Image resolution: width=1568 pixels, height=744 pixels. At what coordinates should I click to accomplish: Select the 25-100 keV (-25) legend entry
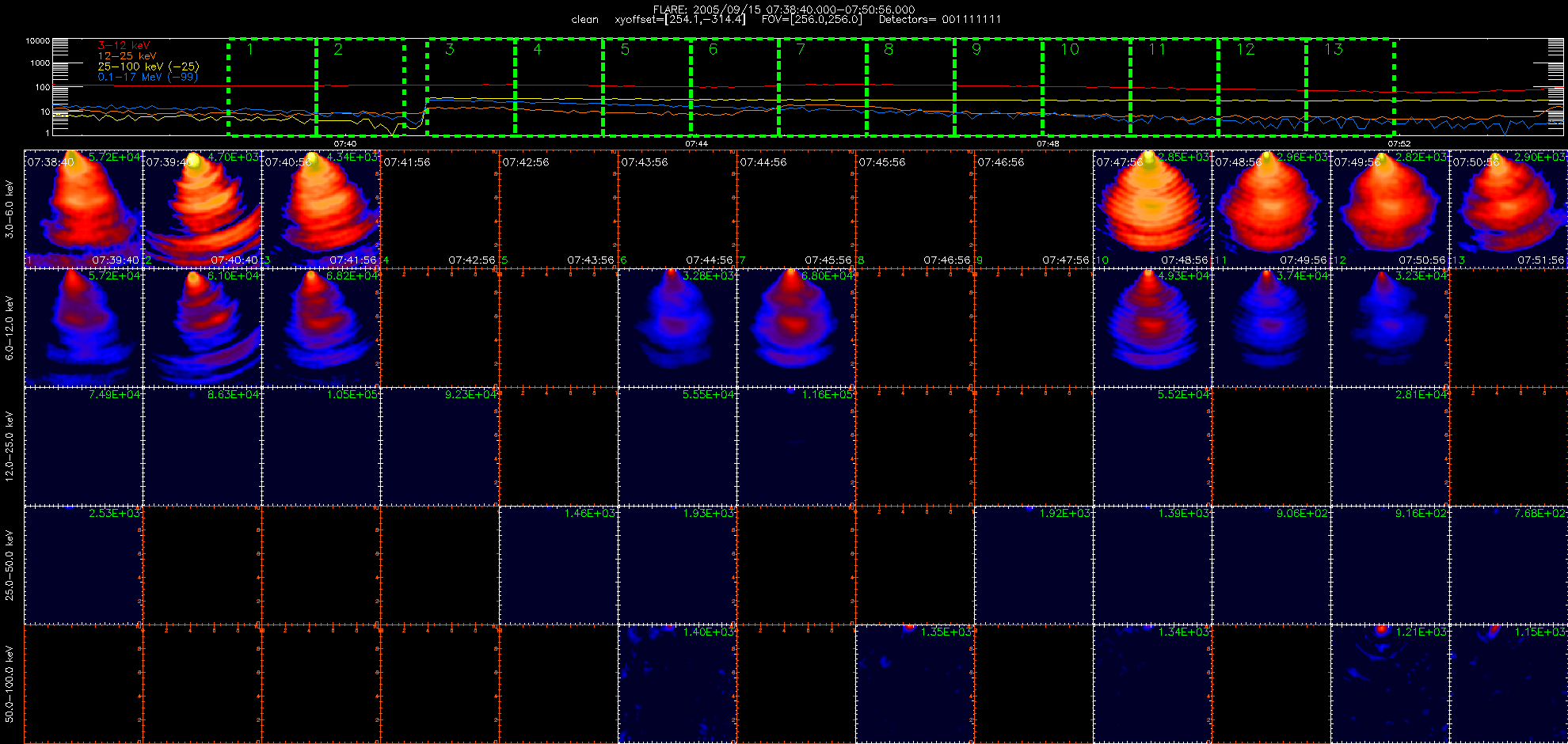pyautogui.click(x=148, y=66)
